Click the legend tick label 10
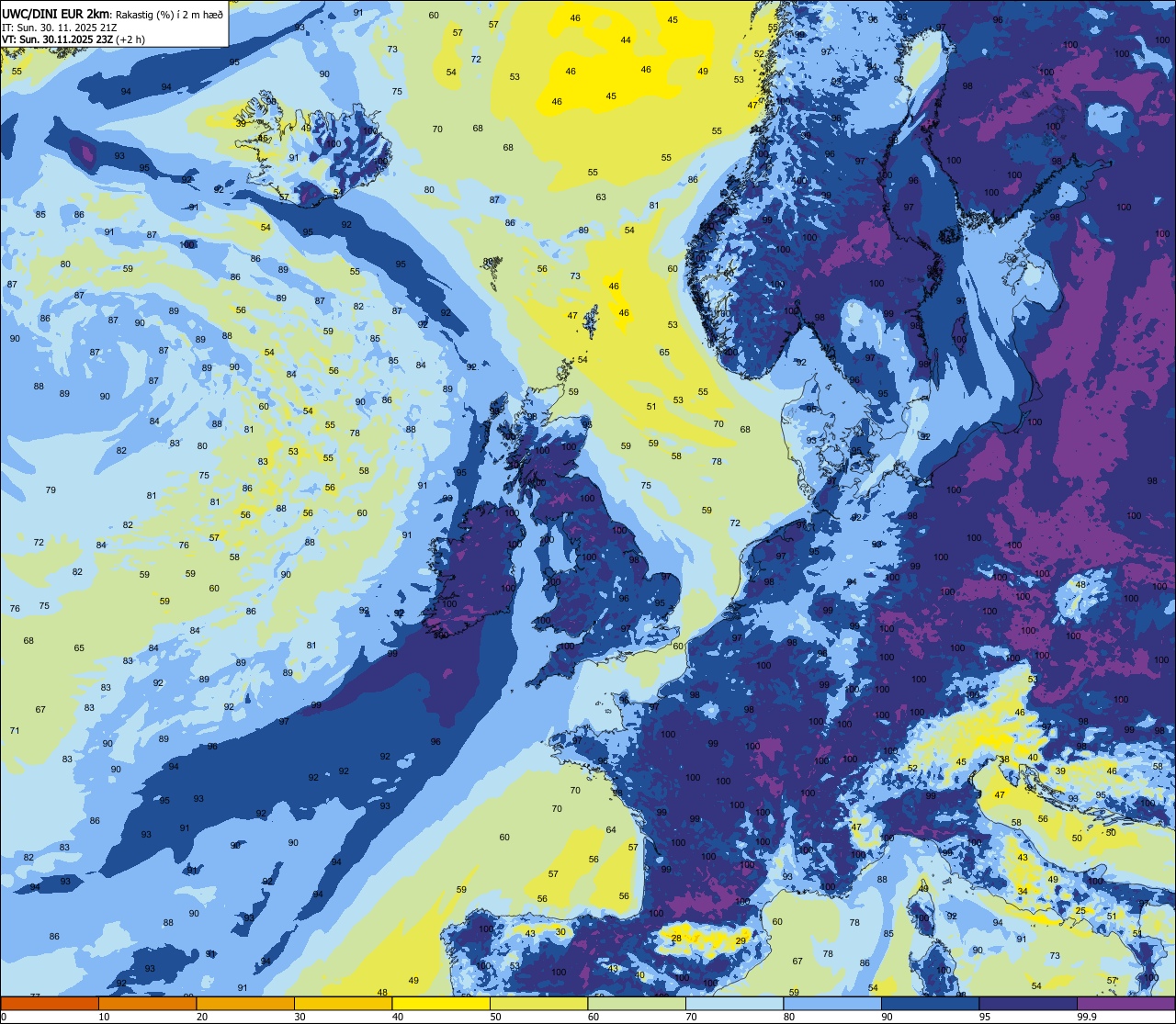This screenshot has height=1024, width=1176. click(x=104, y=1017)
